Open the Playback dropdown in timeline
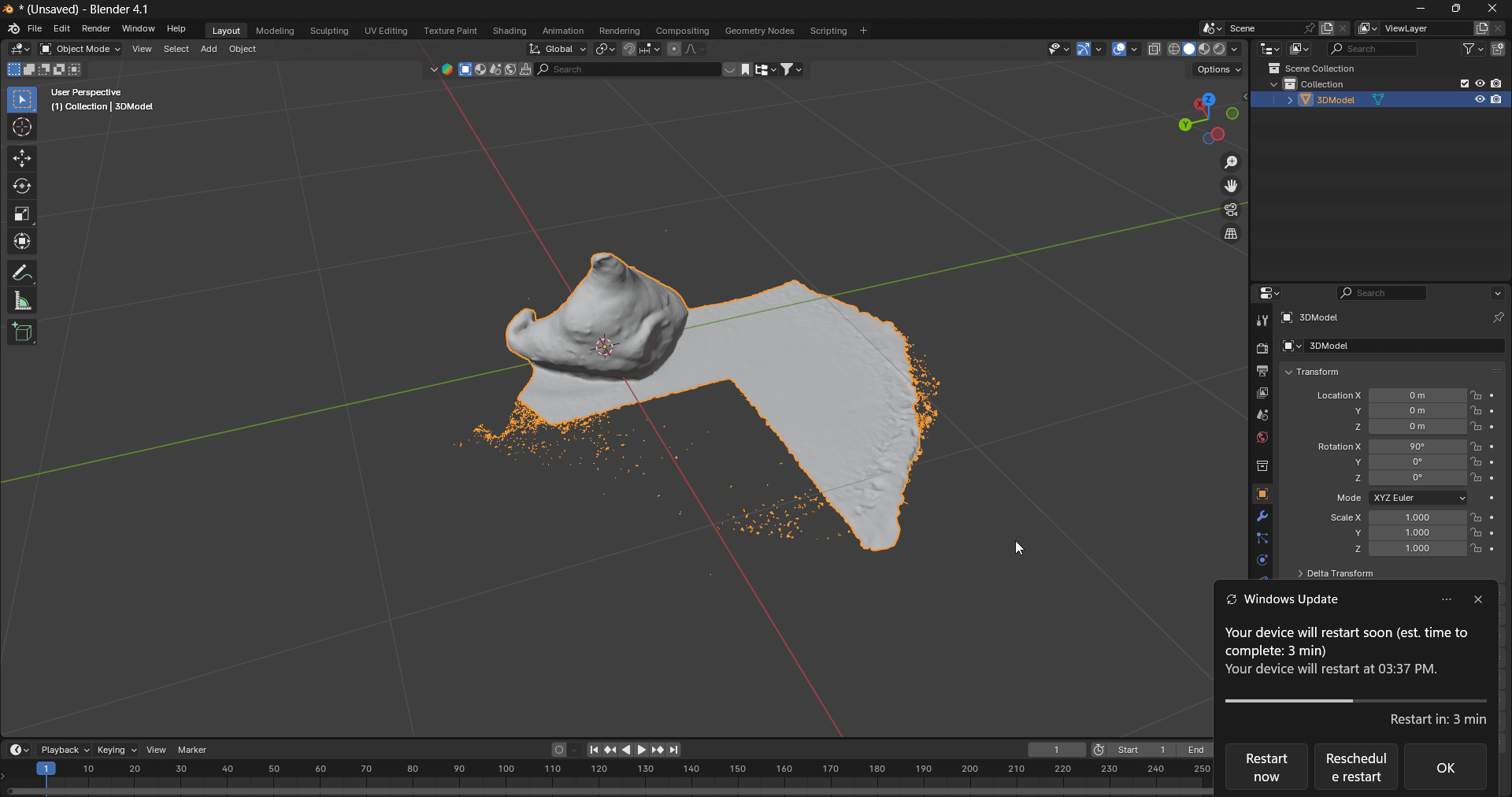Screen dimensions: 1512x797 [65, 750]
